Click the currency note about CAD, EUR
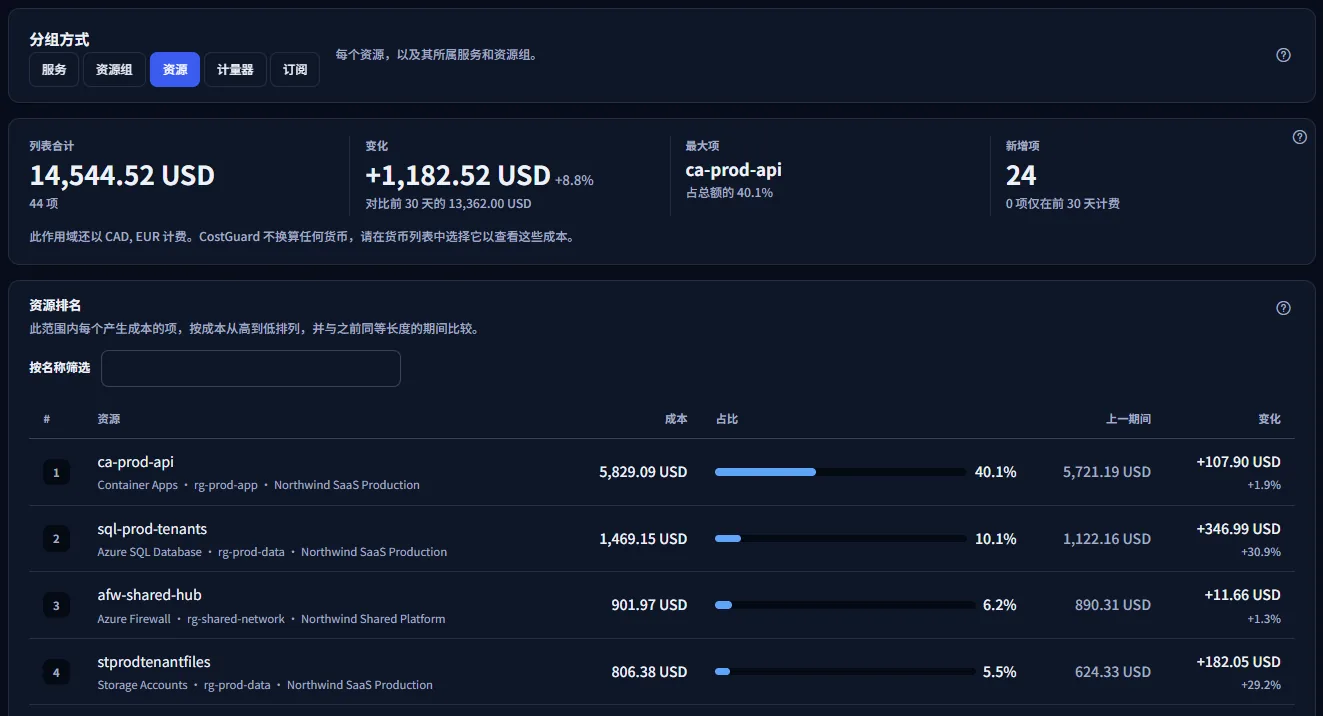 (302, 237)
